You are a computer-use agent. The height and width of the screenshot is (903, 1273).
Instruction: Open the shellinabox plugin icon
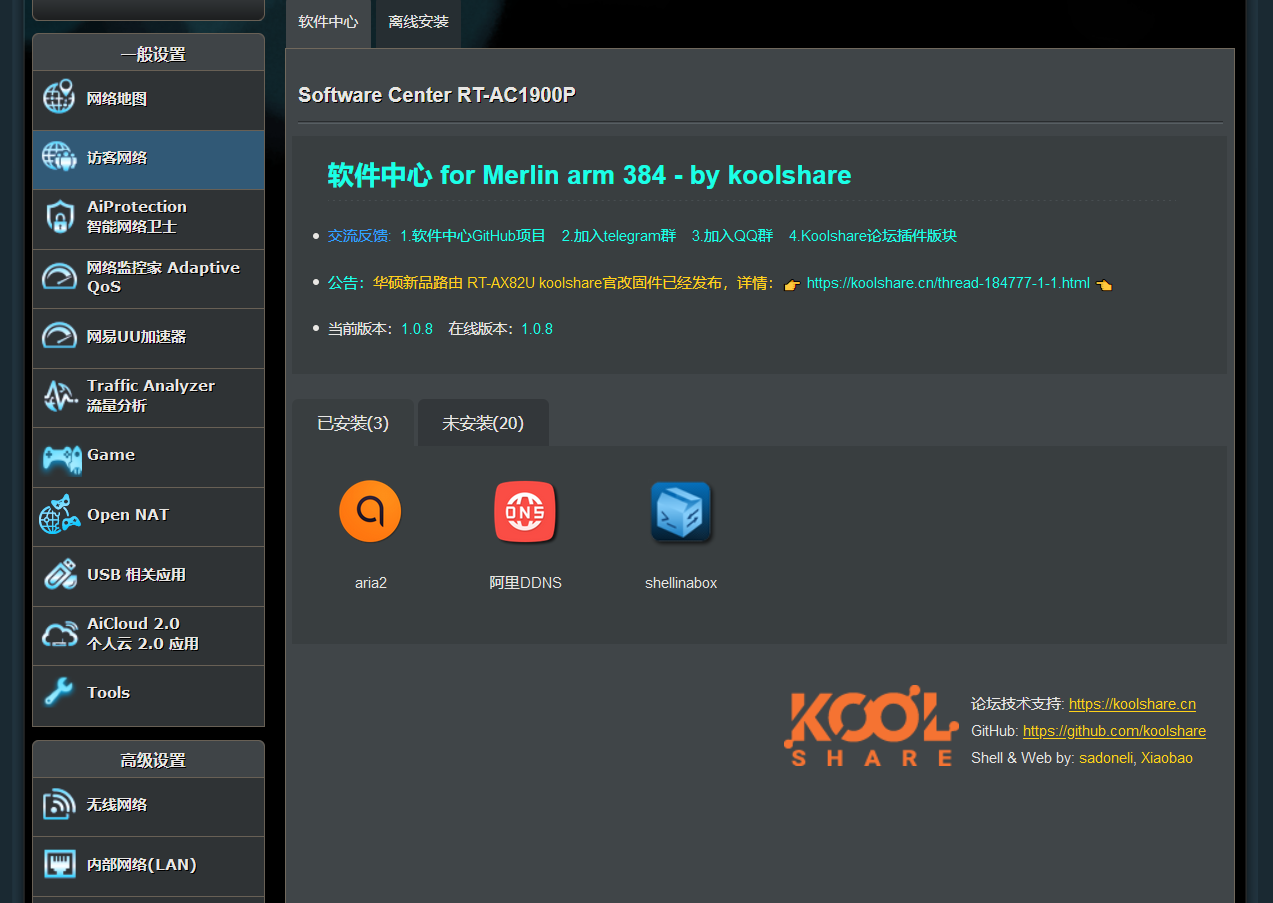681,512
